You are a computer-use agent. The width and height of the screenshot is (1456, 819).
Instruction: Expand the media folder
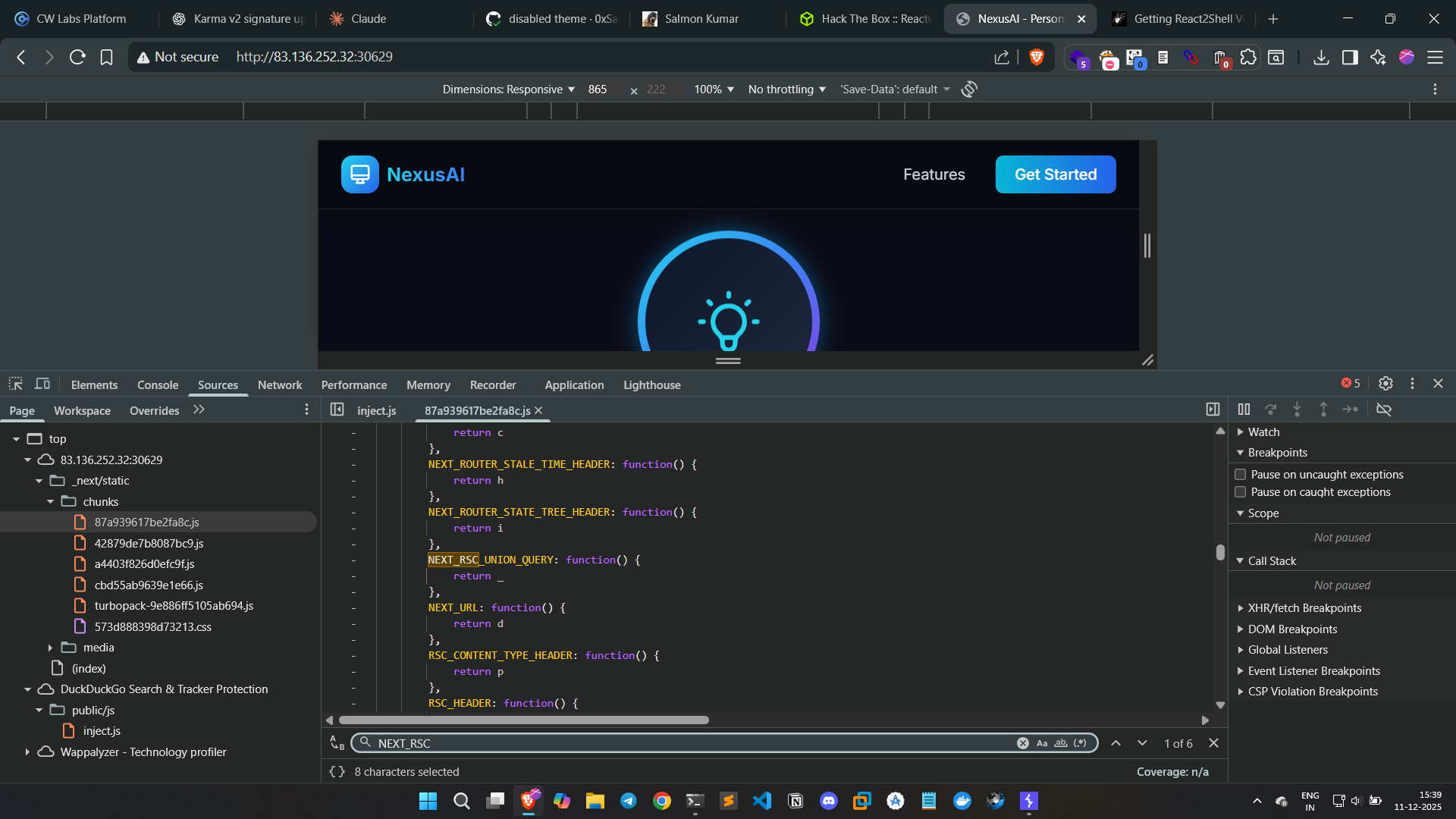click(x=50, y=648)
